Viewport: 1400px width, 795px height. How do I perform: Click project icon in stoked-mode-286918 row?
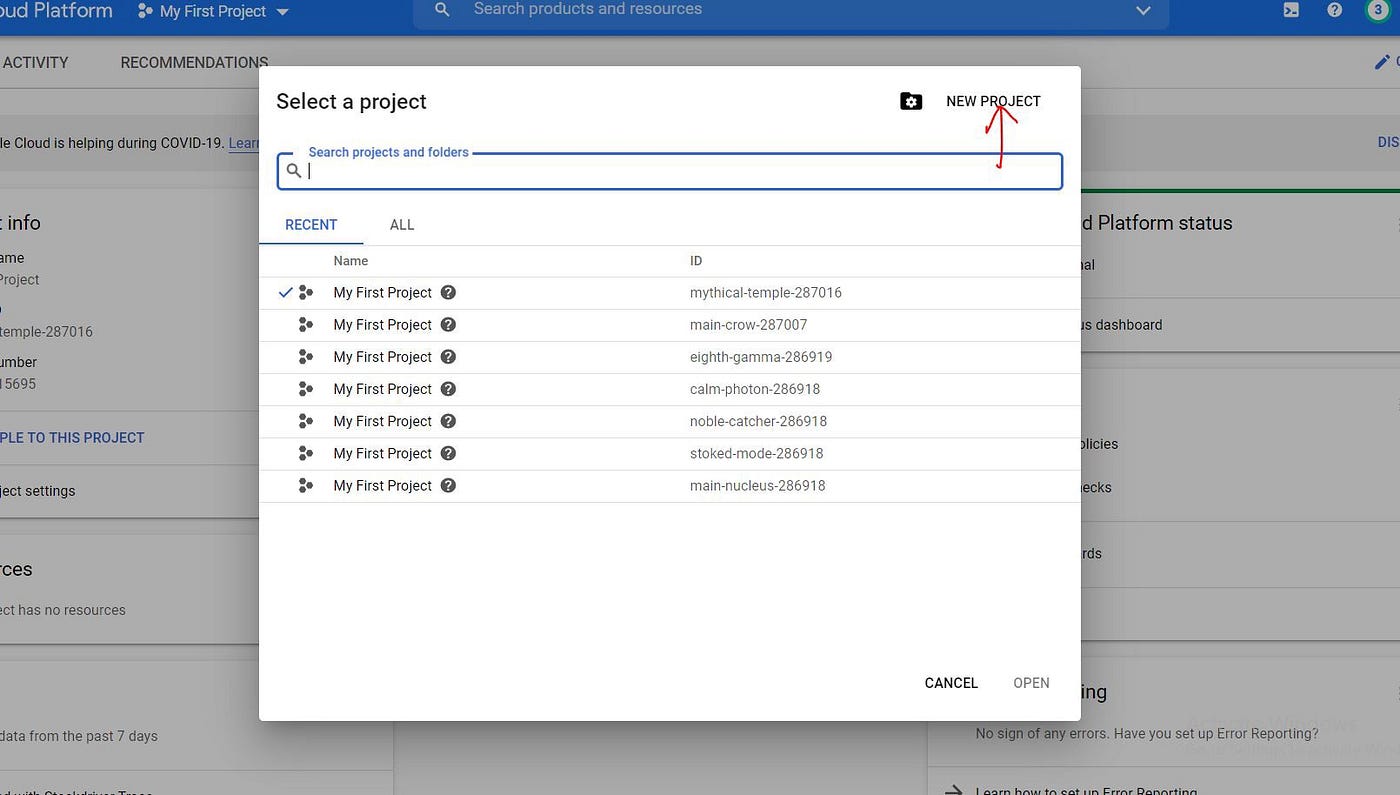coord(306,453)
